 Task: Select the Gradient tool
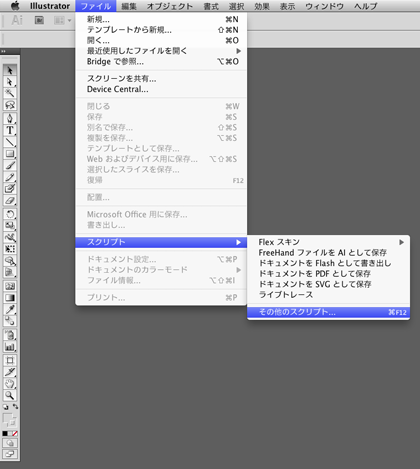[x=10, y=298]
